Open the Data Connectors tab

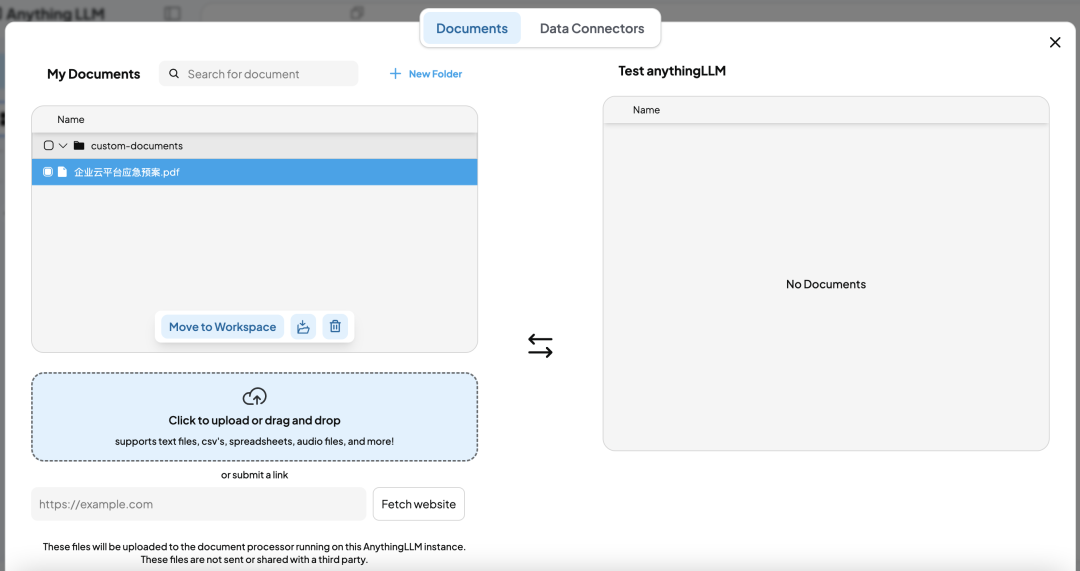[592, 28]
